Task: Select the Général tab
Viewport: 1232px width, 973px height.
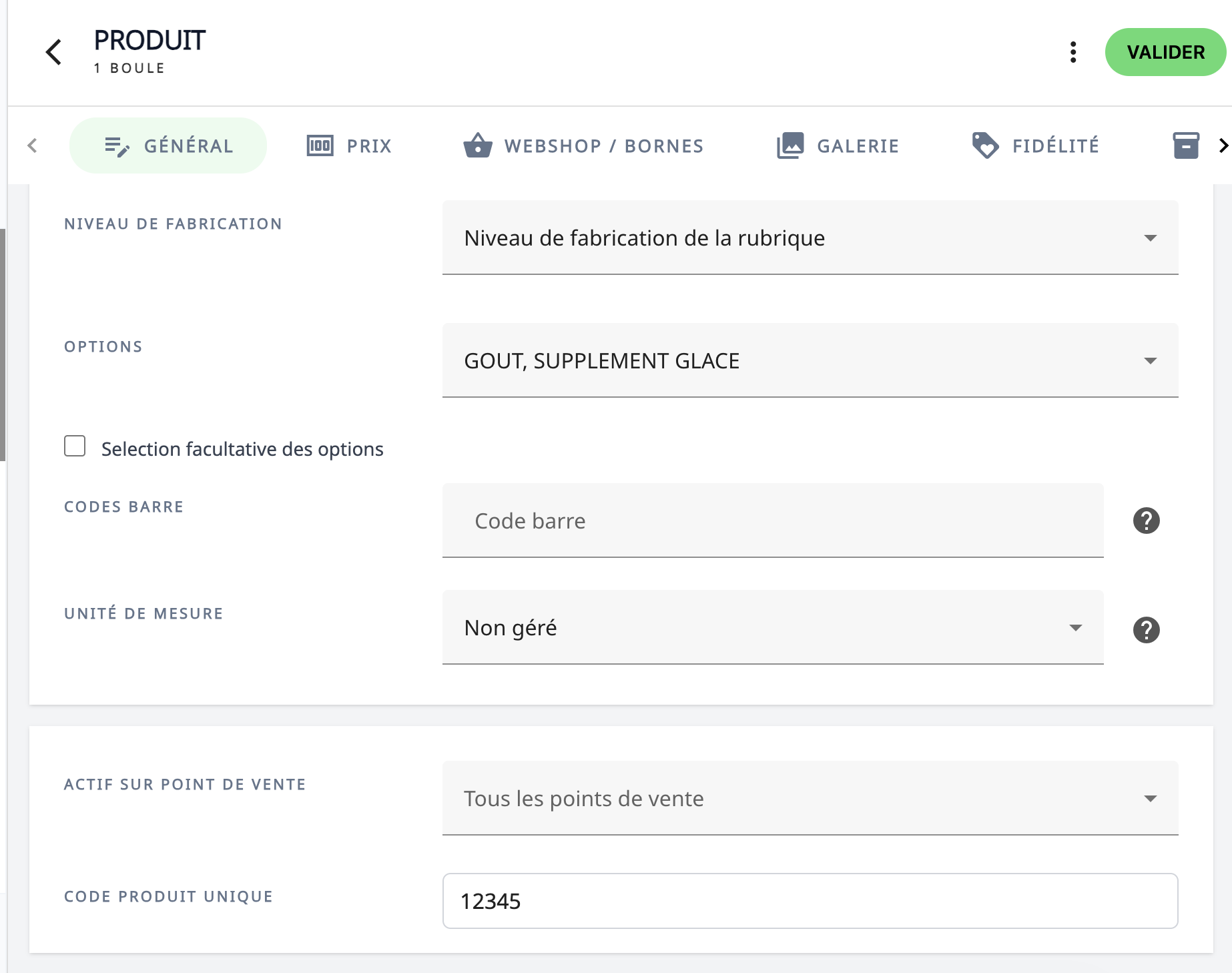Action: coord(168,145)
